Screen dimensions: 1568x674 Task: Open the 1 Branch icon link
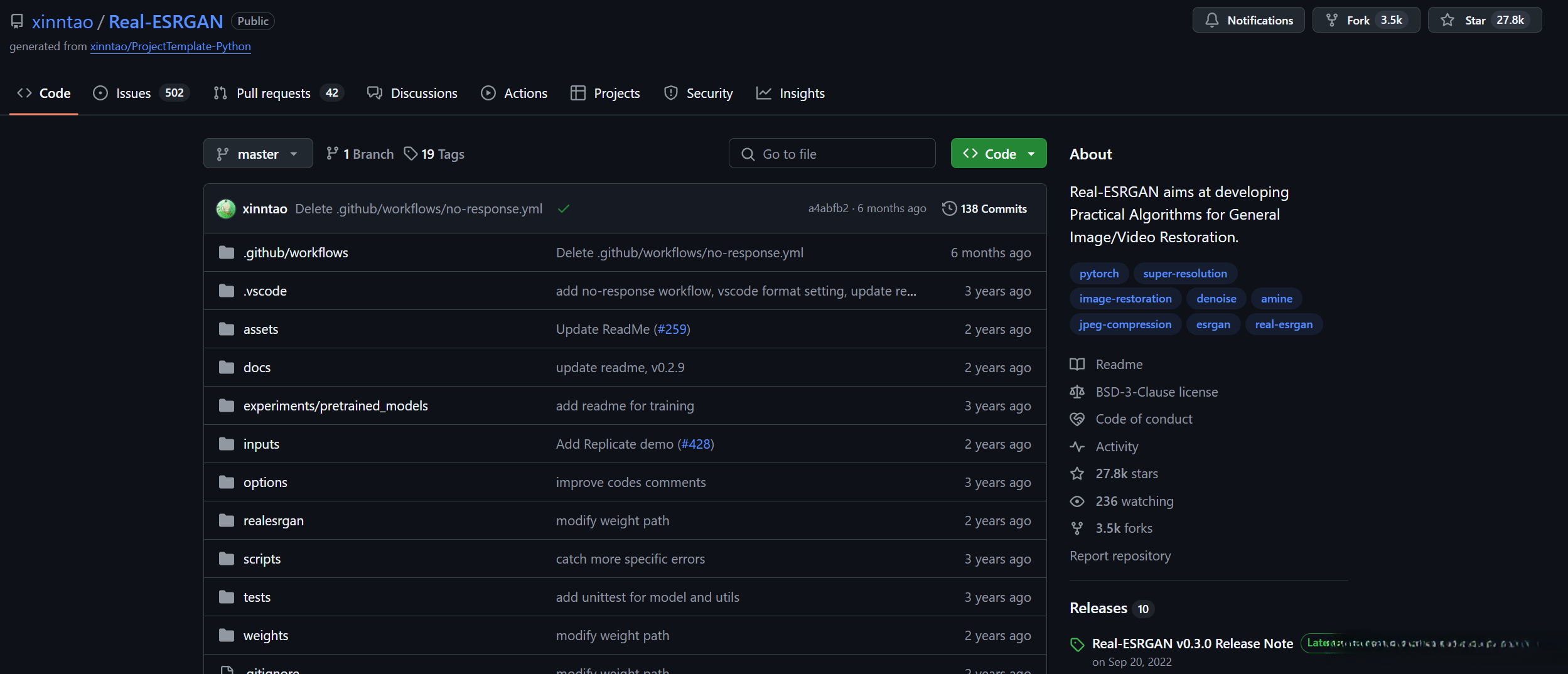coord(333,154)
